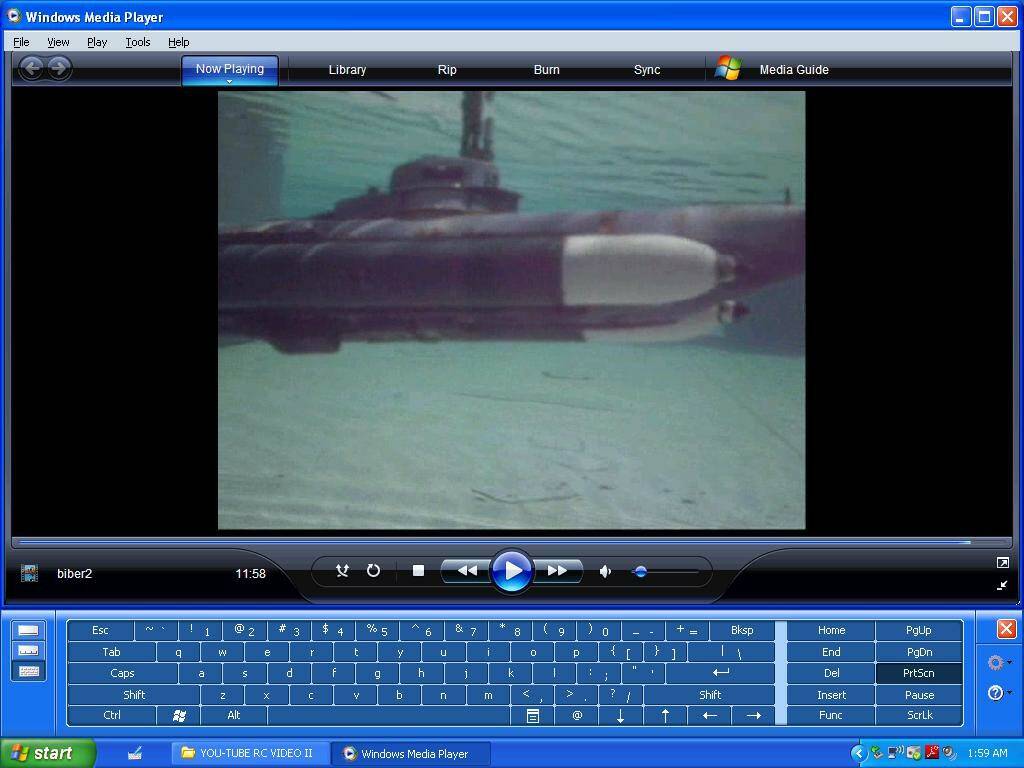1024x768 pixels.
Task: Click the seek bar progress track
Action: pyautogui.click(x=511, y=542)
